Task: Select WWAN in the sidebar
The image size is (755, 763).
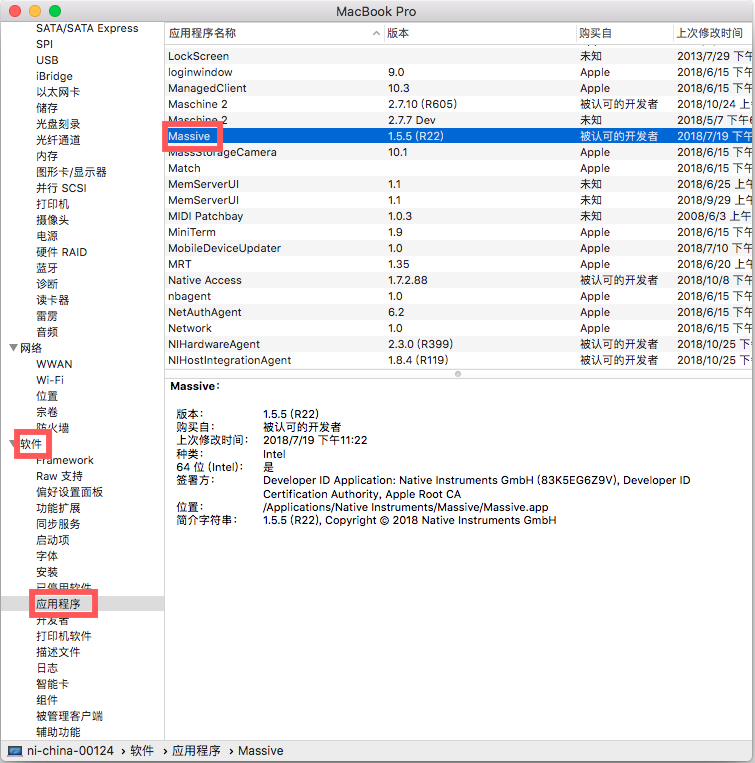Action: coord(54,364)
